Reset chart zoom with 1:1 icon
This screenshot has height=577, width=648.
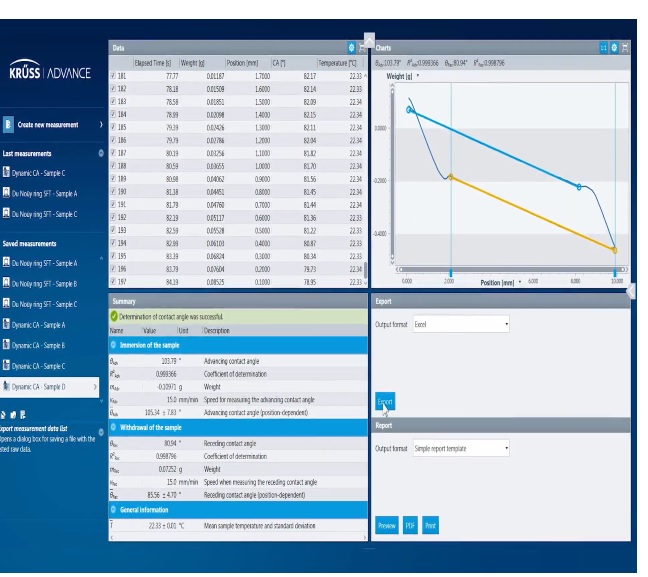tap(603, 48)
